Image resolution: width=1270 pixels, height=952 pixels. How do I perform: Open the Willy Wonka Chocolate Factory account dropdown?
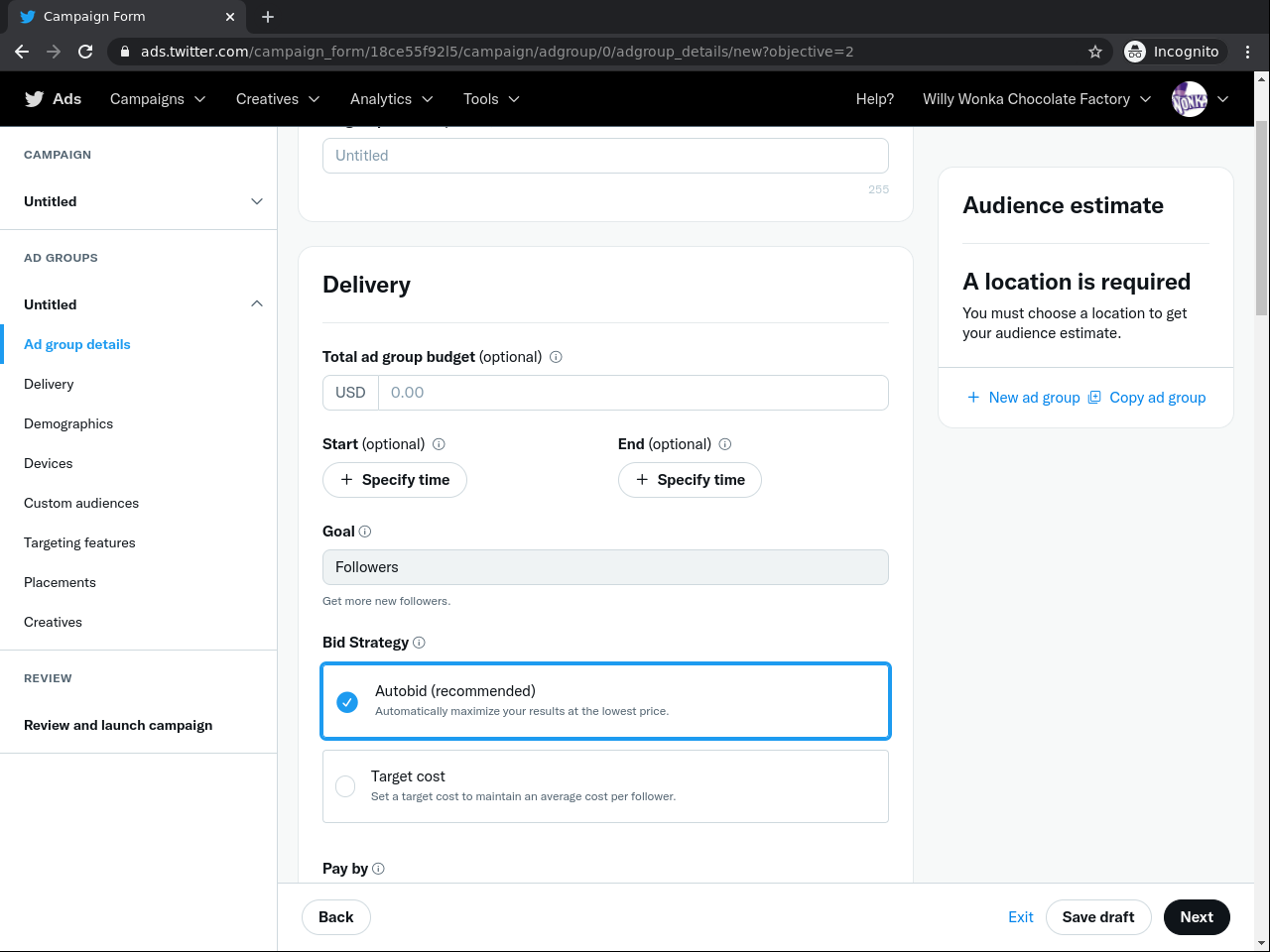point(1036,99)
